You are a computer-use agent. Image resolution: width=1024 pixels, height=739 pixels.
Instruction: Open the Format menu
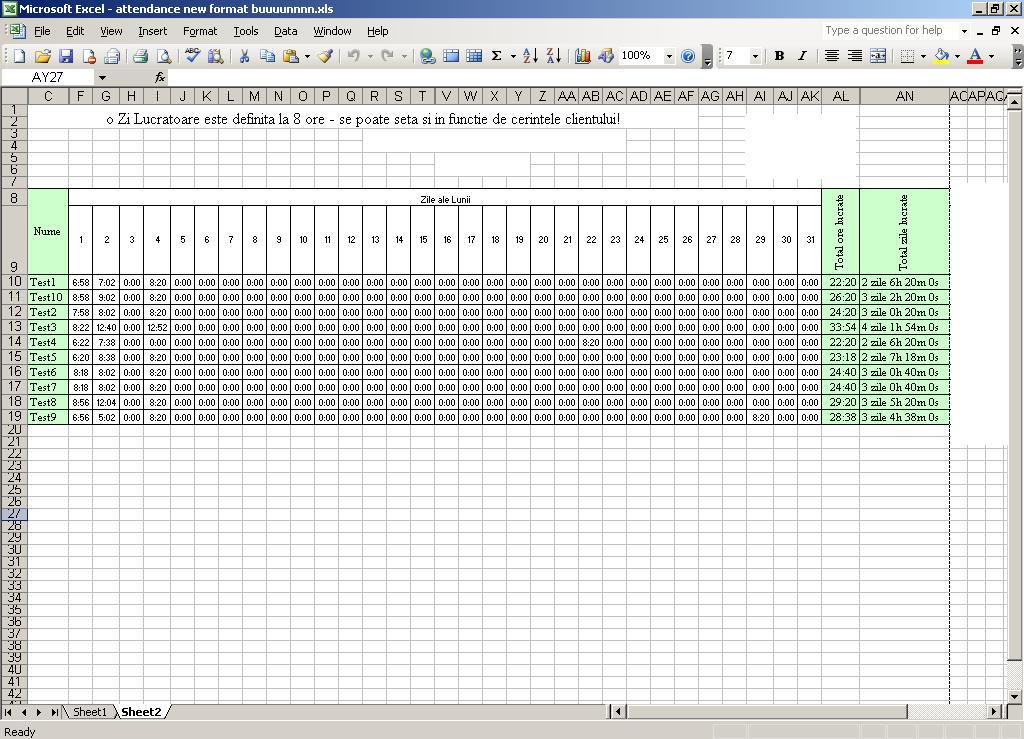click(199, 31)
